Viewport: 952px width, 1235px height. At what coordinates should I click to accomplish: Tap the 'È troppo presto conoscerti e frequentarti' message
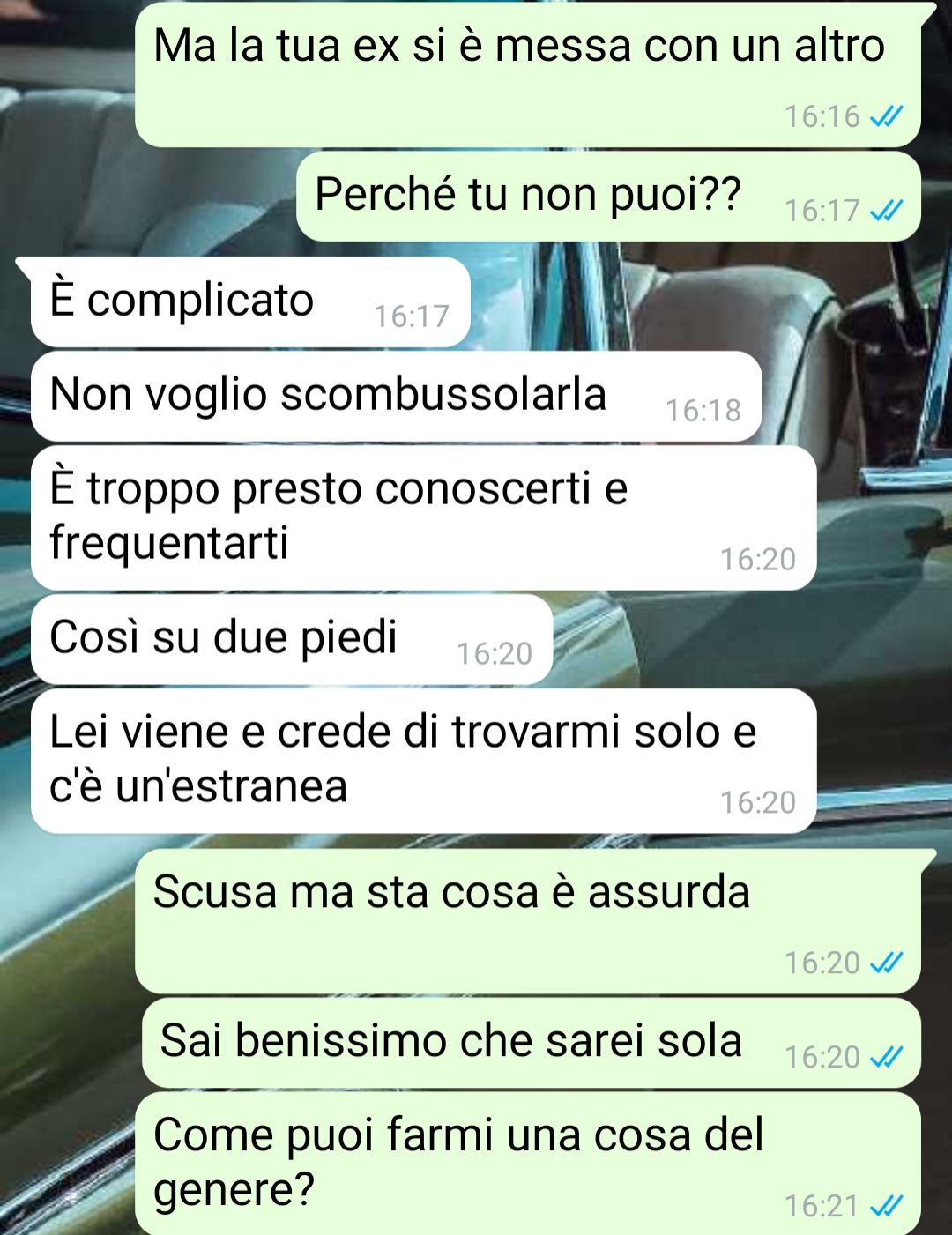pos(423,517)
